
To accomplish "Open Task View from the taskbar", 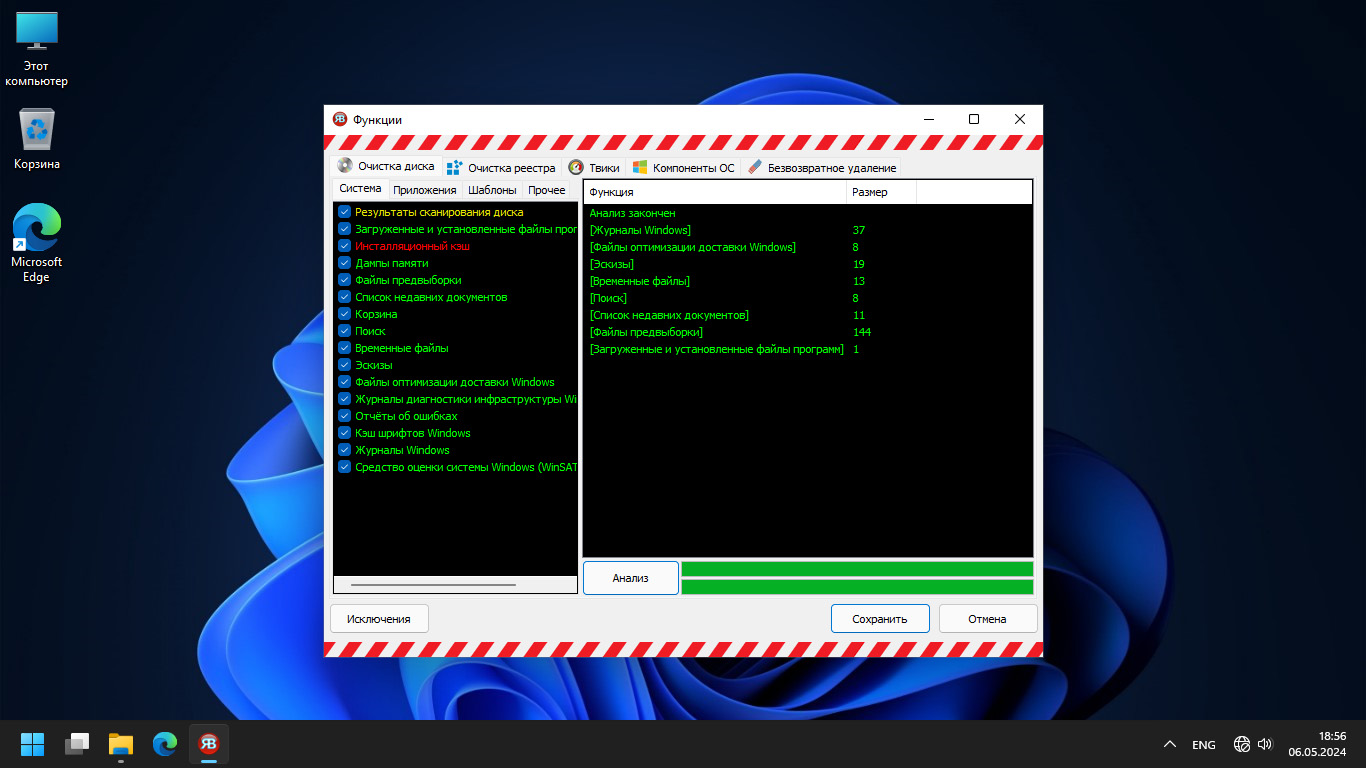I will 77,744.
